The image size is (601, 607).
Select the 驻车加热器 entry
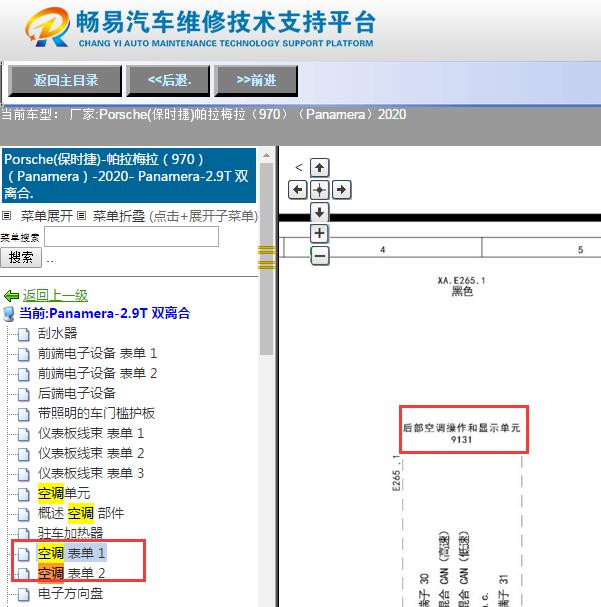70,533
